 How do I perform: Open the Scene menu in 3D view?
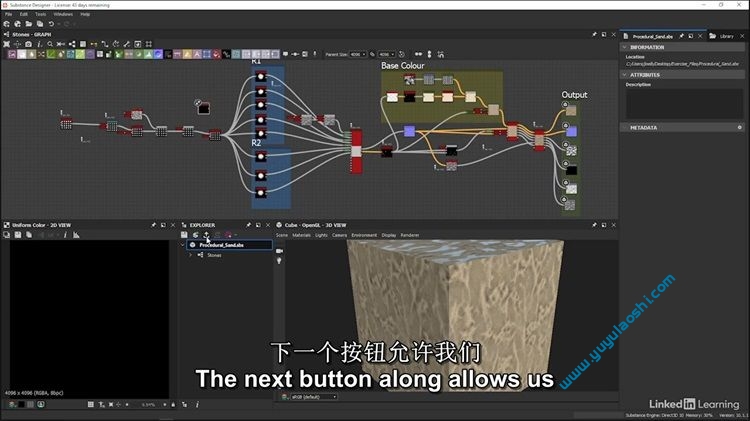tap(282, 235)
